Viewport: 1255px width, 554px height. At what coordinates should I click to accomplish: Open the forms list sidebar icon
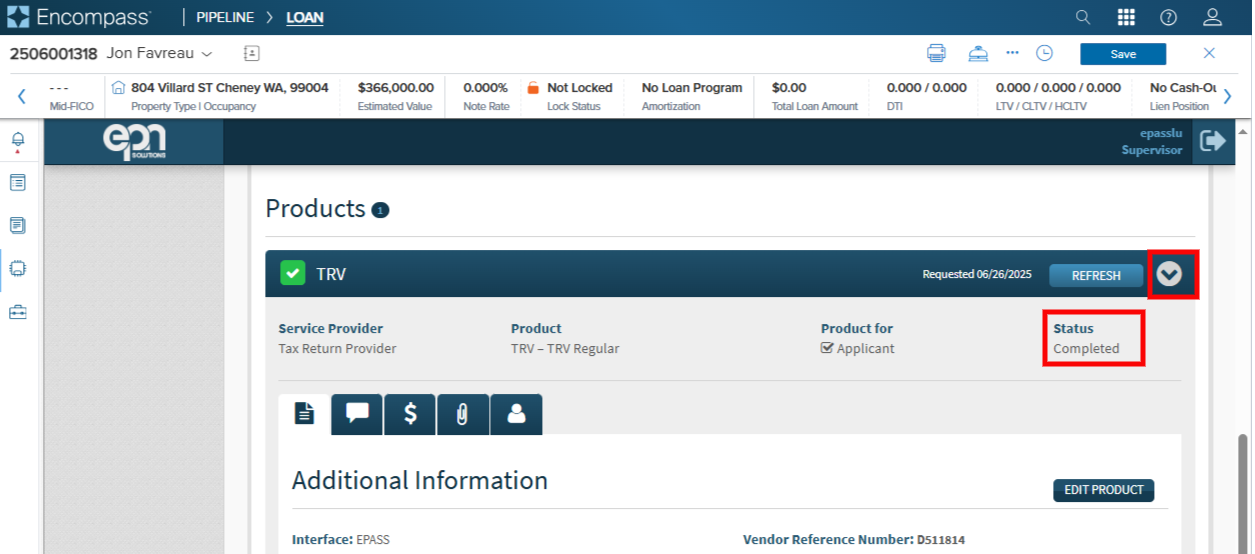[x=18, y=183]
